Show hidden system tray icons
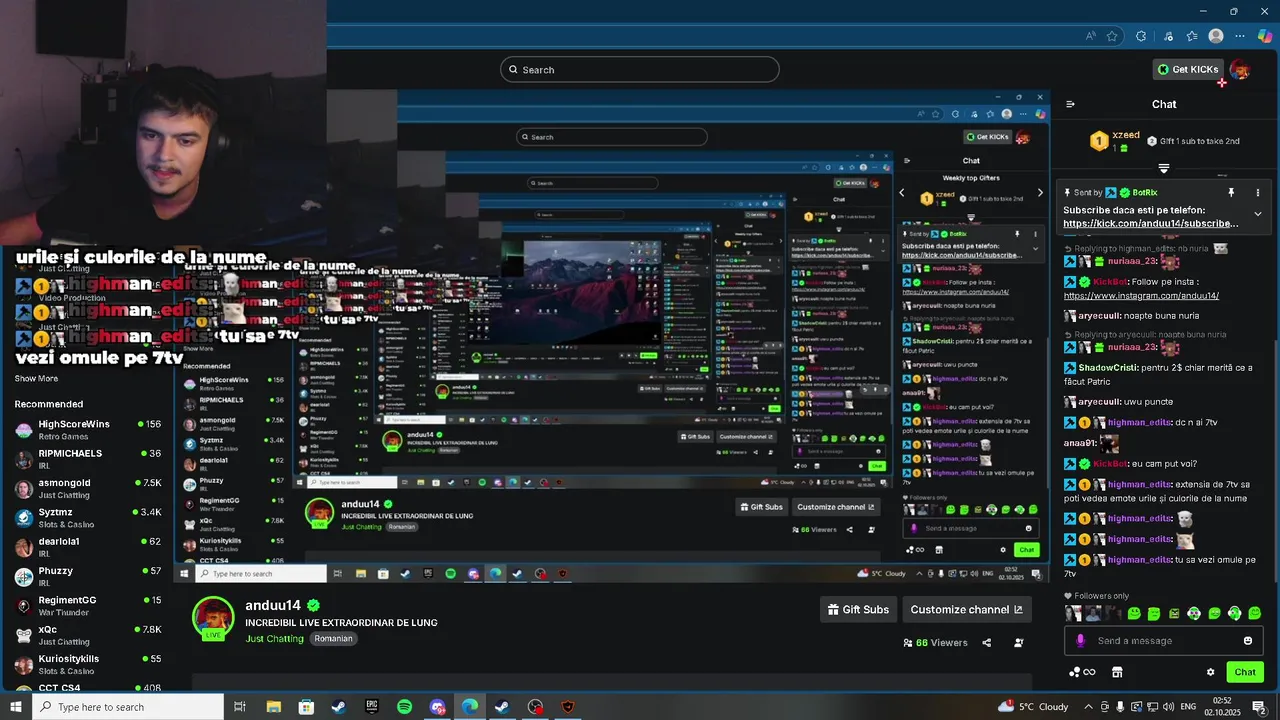The width and height of the screenshot is (1280, 720). tap(1088, 707)
